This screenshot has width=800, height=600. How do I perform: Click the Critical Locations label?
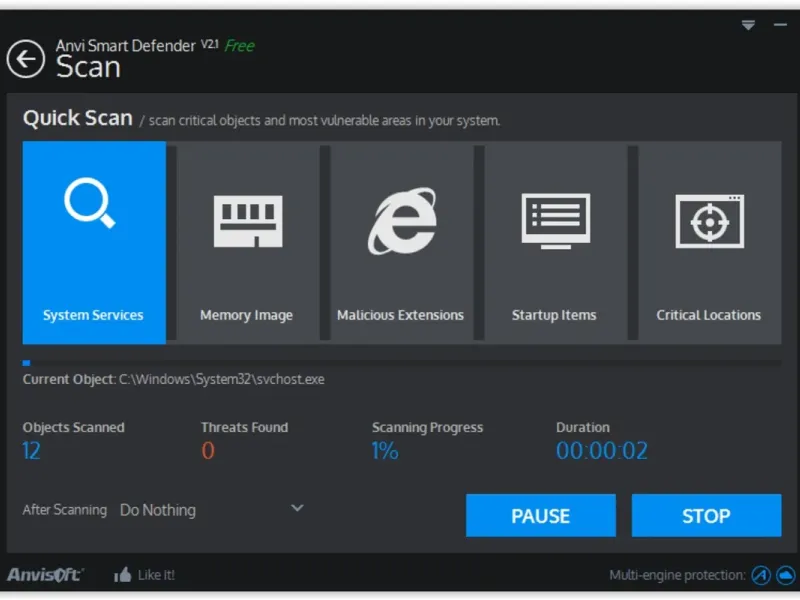click(709, 315)
